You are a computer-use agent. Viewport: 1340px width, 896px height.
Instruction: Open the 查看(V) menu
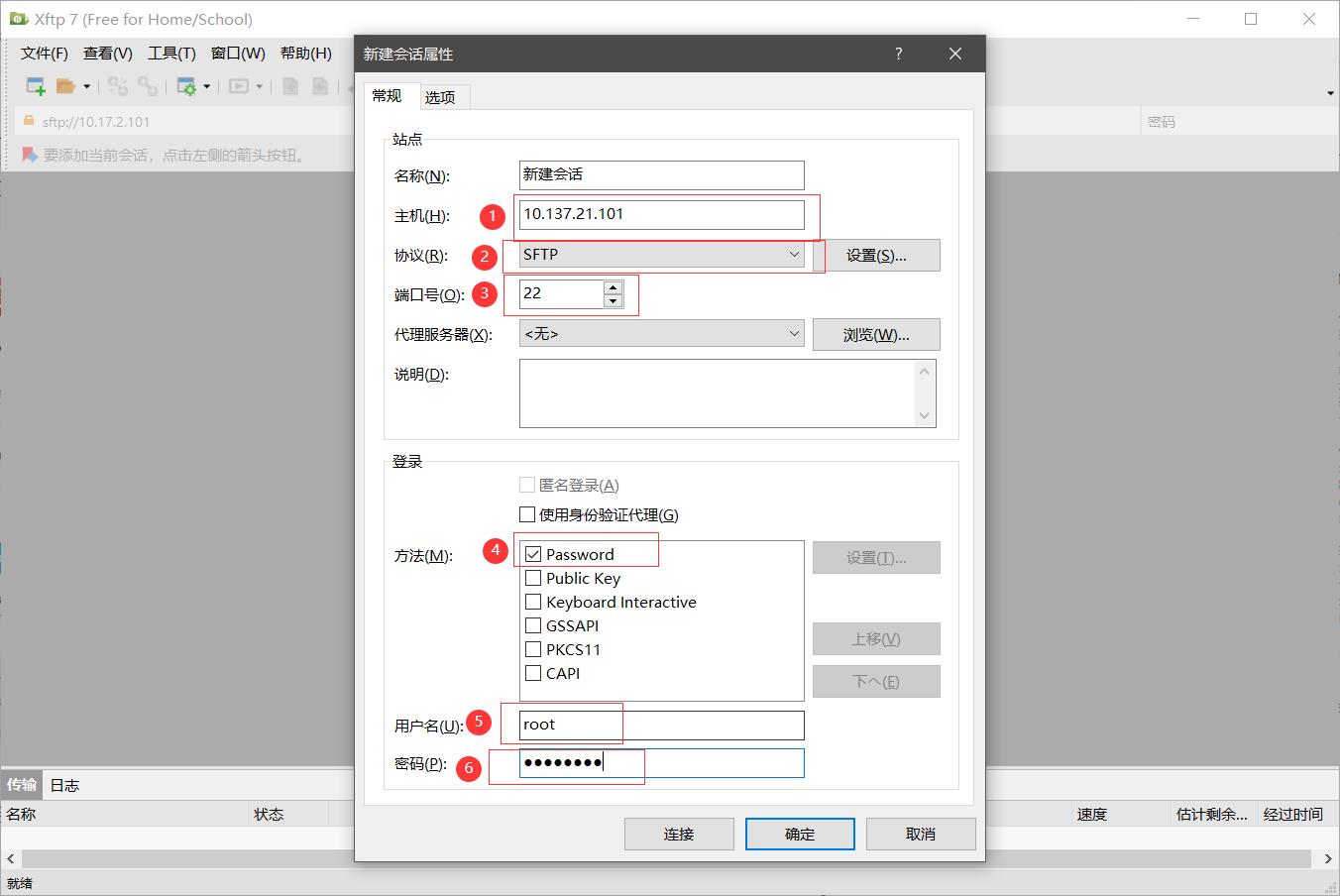(108, 54)
